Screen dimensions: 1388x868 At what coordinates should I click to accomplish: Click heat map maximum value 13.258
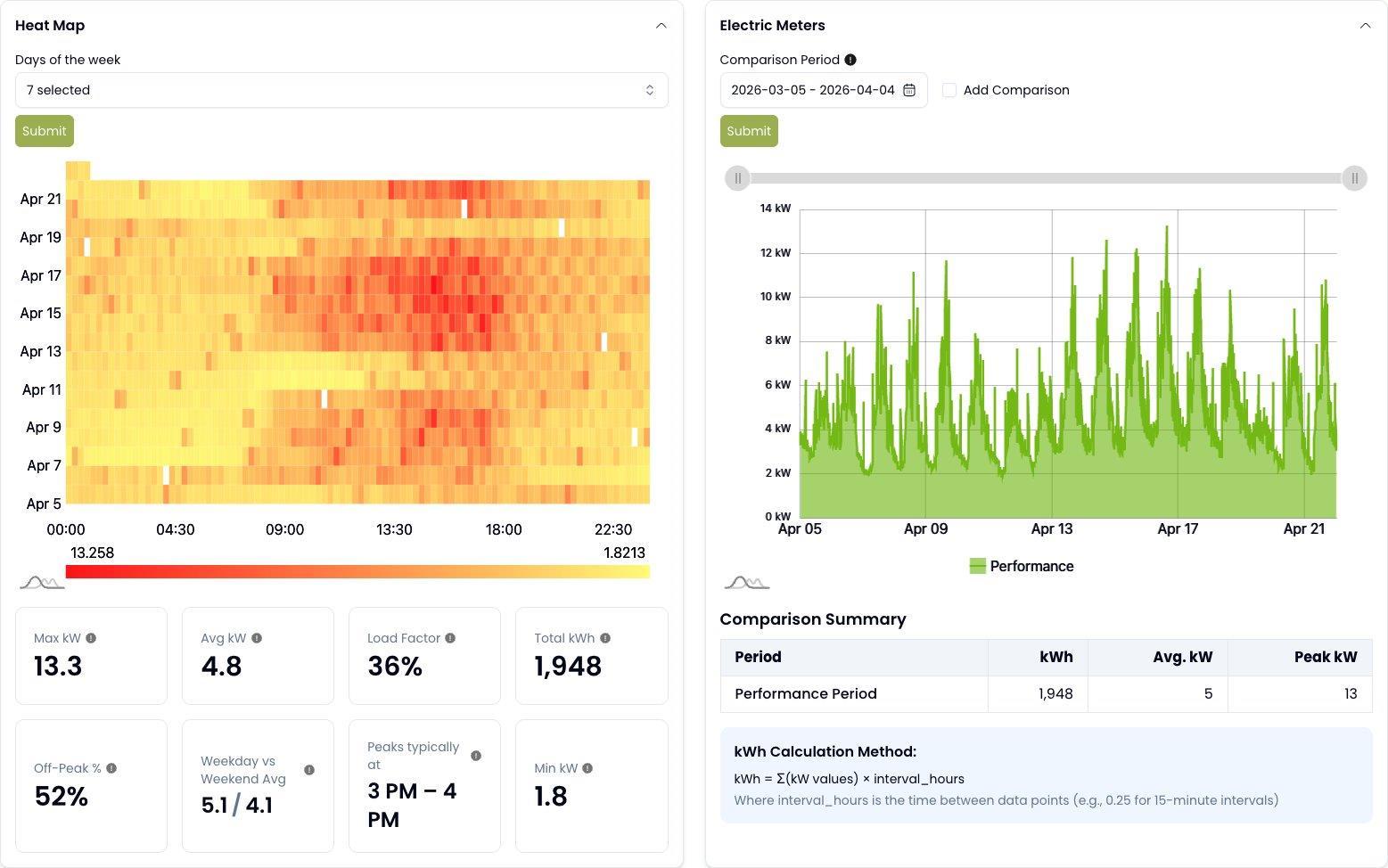click(93, 553)
